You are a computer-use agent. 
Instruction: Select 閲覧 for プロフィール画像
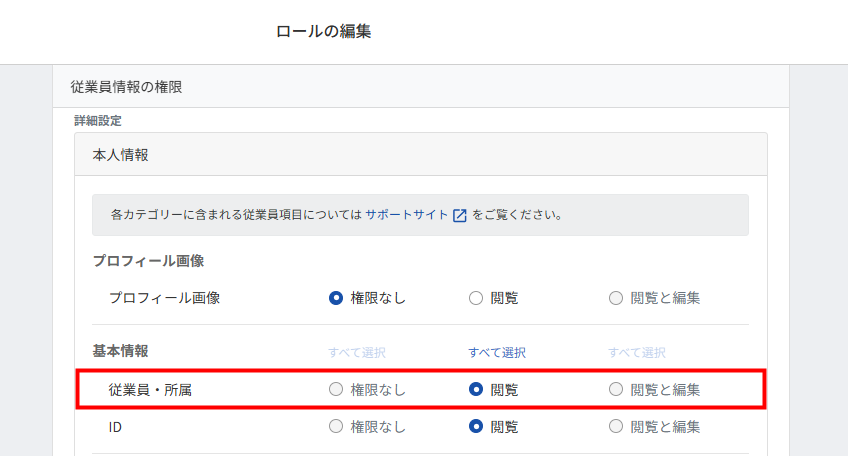tap(476, 298)
